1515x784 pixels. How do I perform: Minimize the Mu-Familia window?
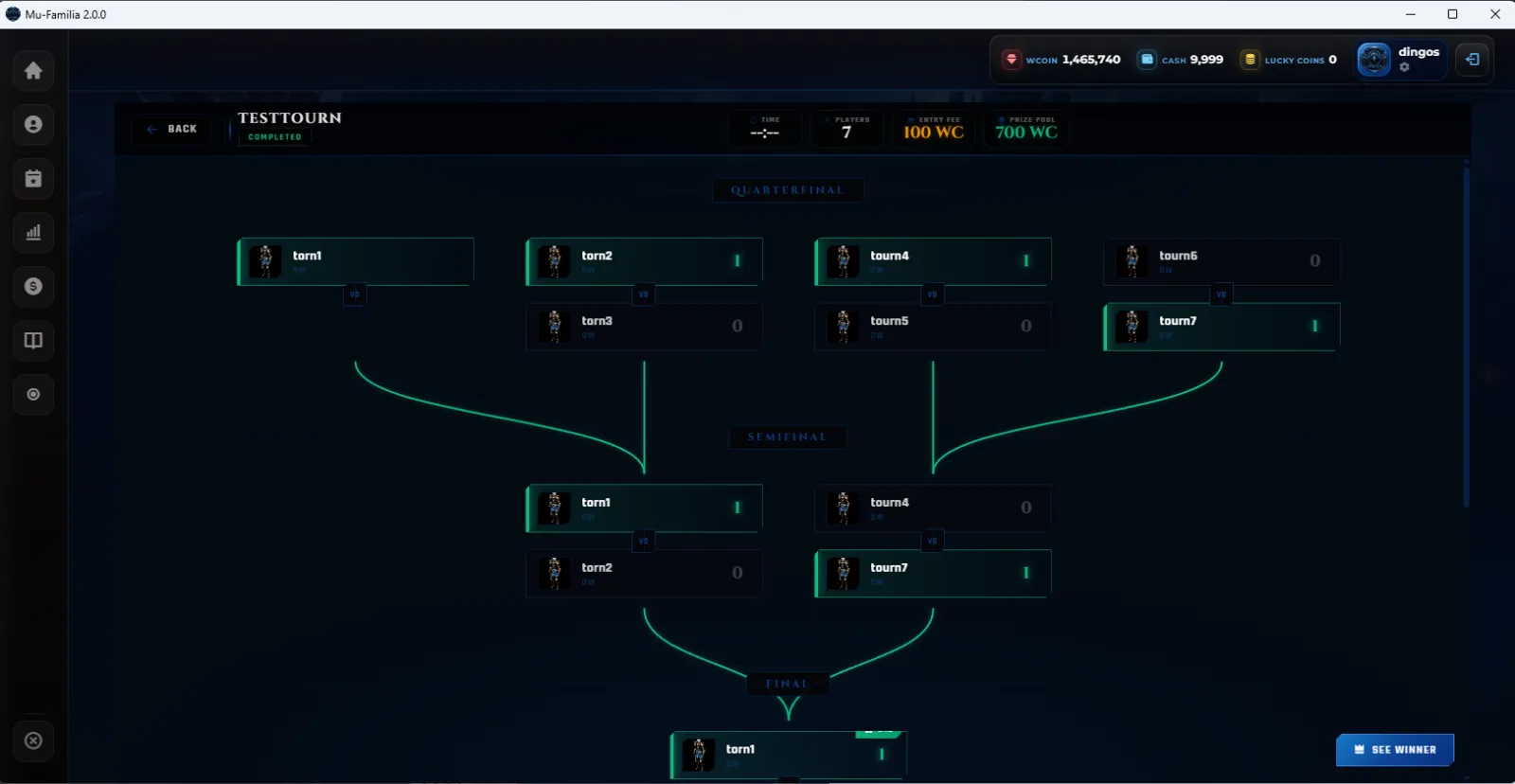tap(1410, 14)
